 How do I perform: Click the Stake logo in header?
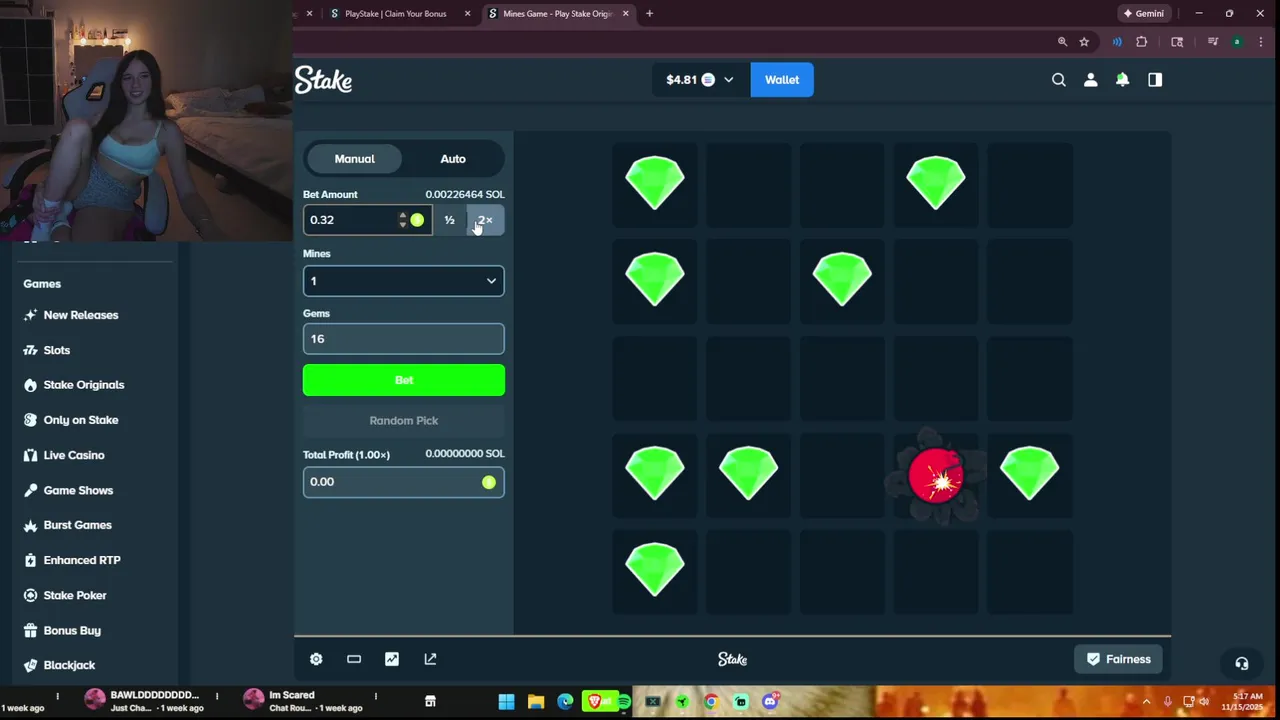pyautogui.click(x=323, y=80)
